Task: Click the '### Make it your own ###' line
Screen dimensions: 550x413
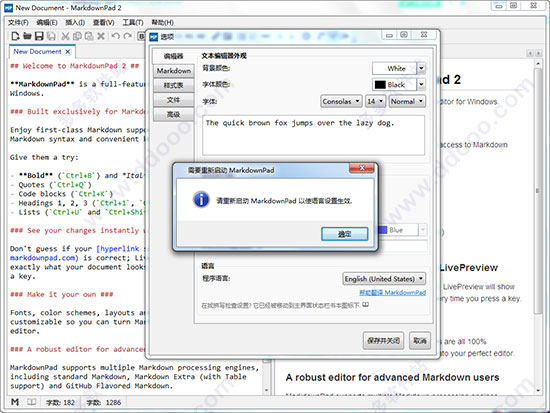Action: (x=61, y=294)
